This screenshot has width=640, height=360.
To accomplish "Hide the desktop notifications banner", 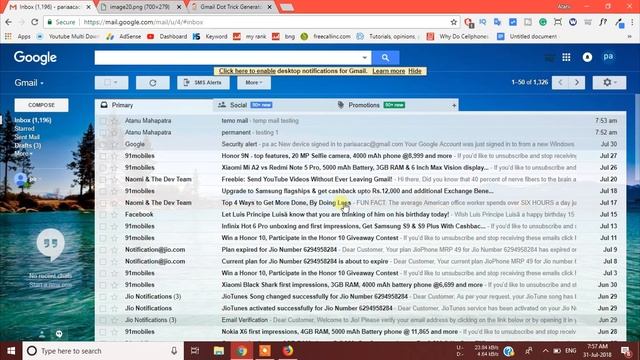I will click(415, 71).
